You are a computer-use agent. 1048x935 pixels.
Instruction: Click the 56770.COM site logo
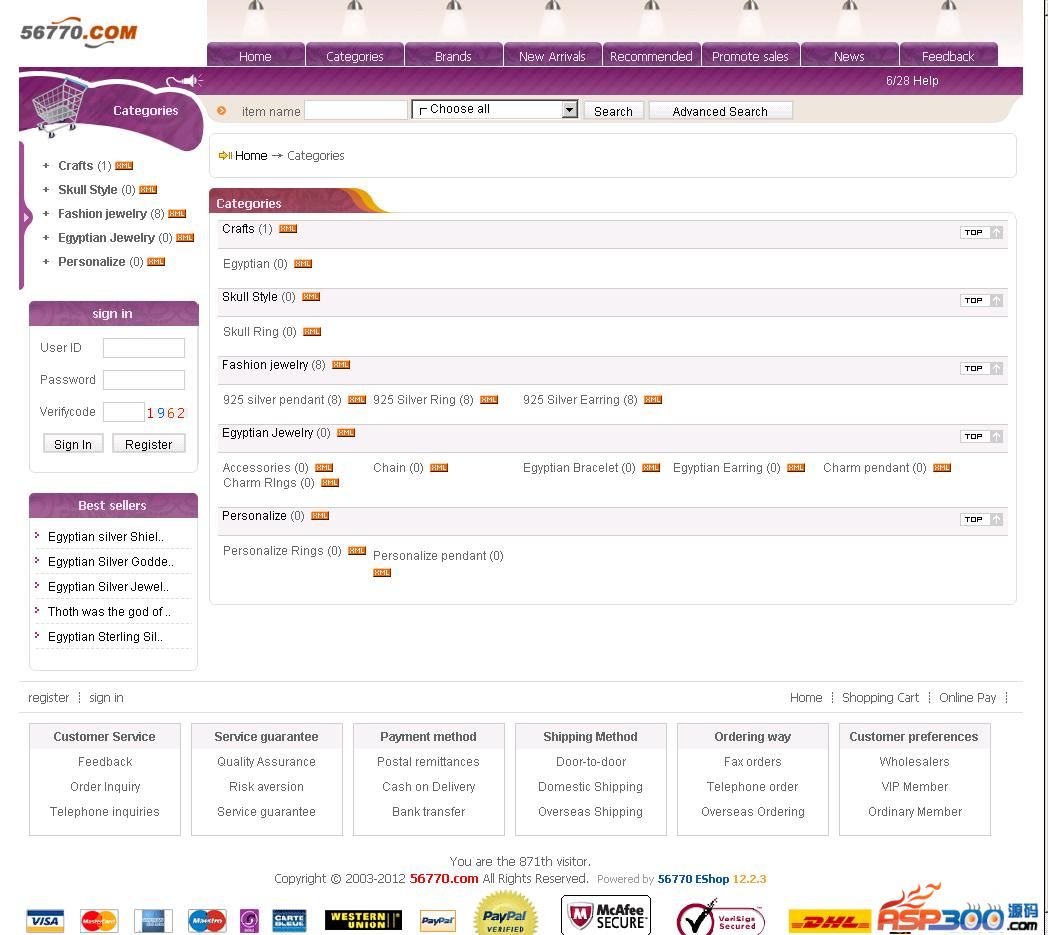coord(78,33)
